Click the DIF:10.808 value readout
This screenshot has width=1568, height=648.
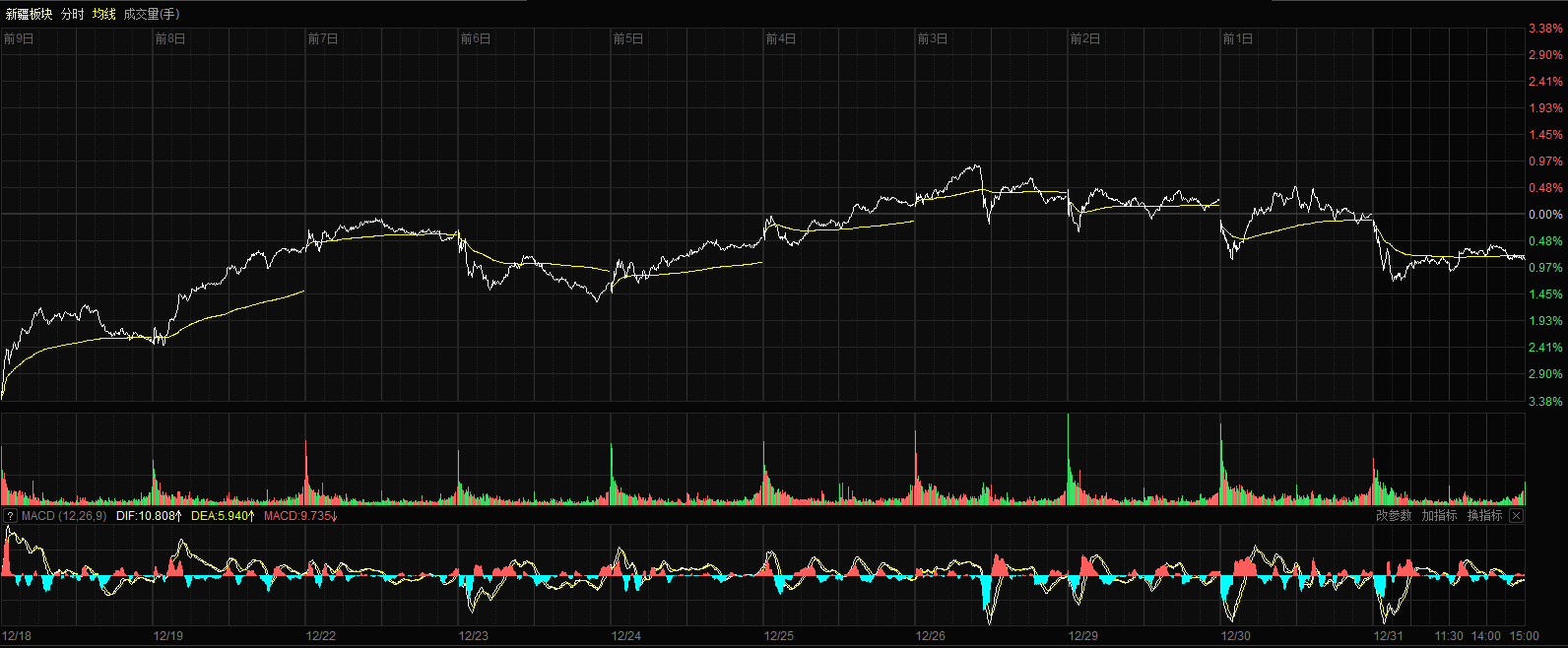(x=149, y=516)
